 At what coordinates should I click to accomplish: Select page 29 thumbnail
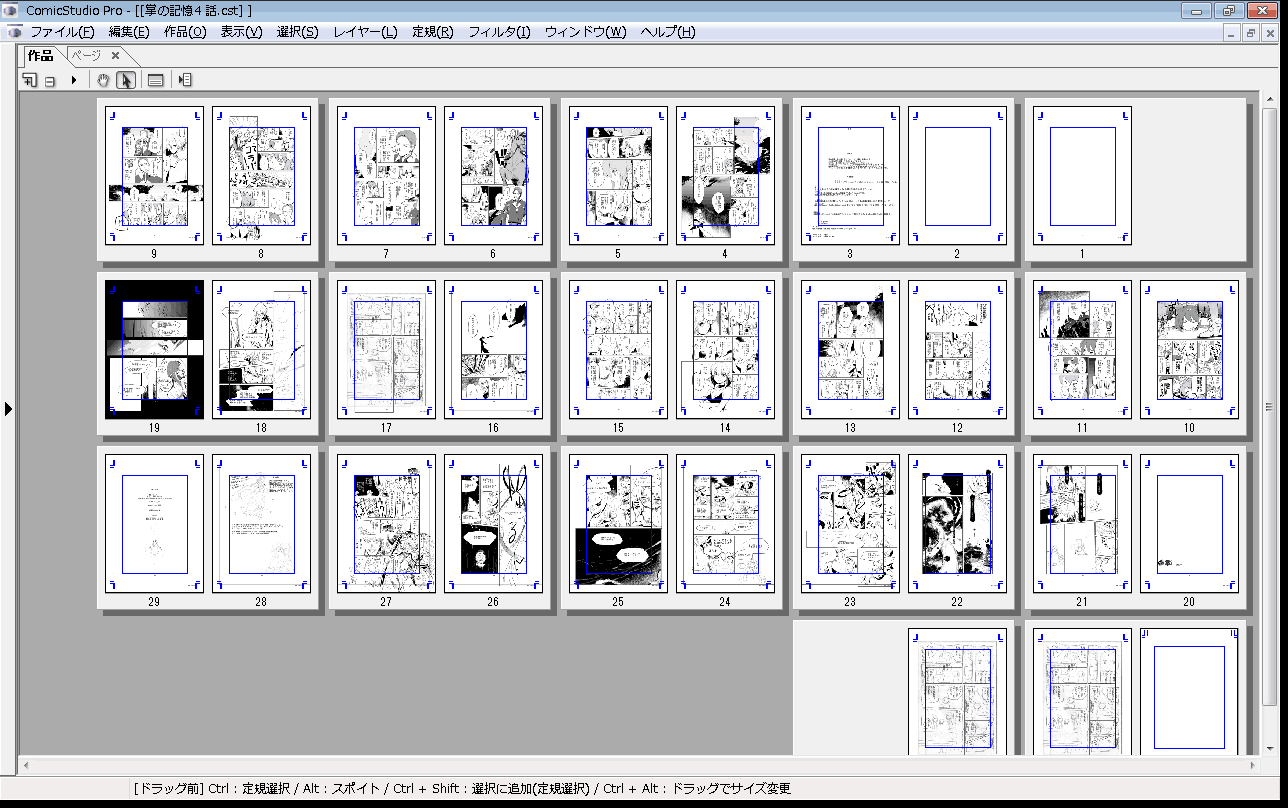pos(154,524)
